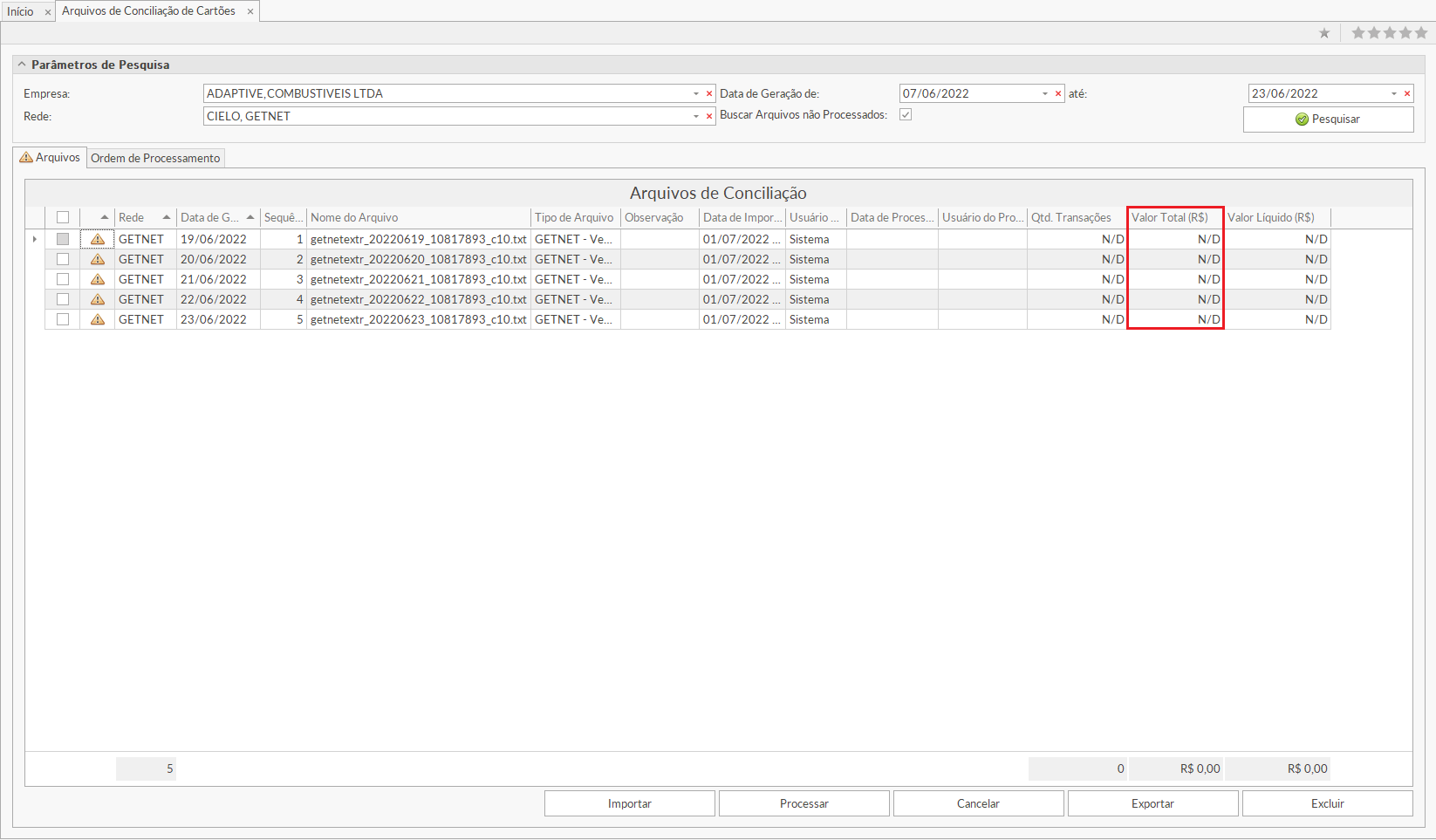Select the row indicator arrow of first row
Screen dimensions: 1436x840
tap(35, 239)
